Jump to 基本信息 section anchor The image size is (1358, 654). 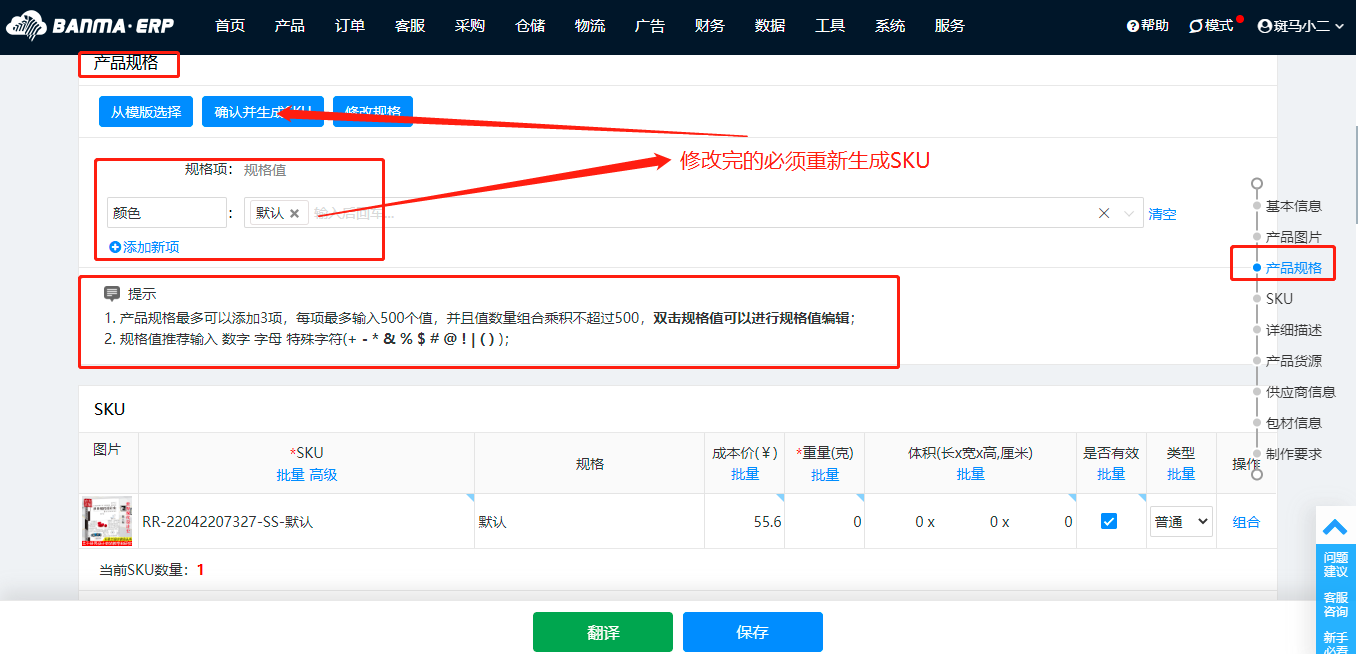click(x=1294, y=206)
